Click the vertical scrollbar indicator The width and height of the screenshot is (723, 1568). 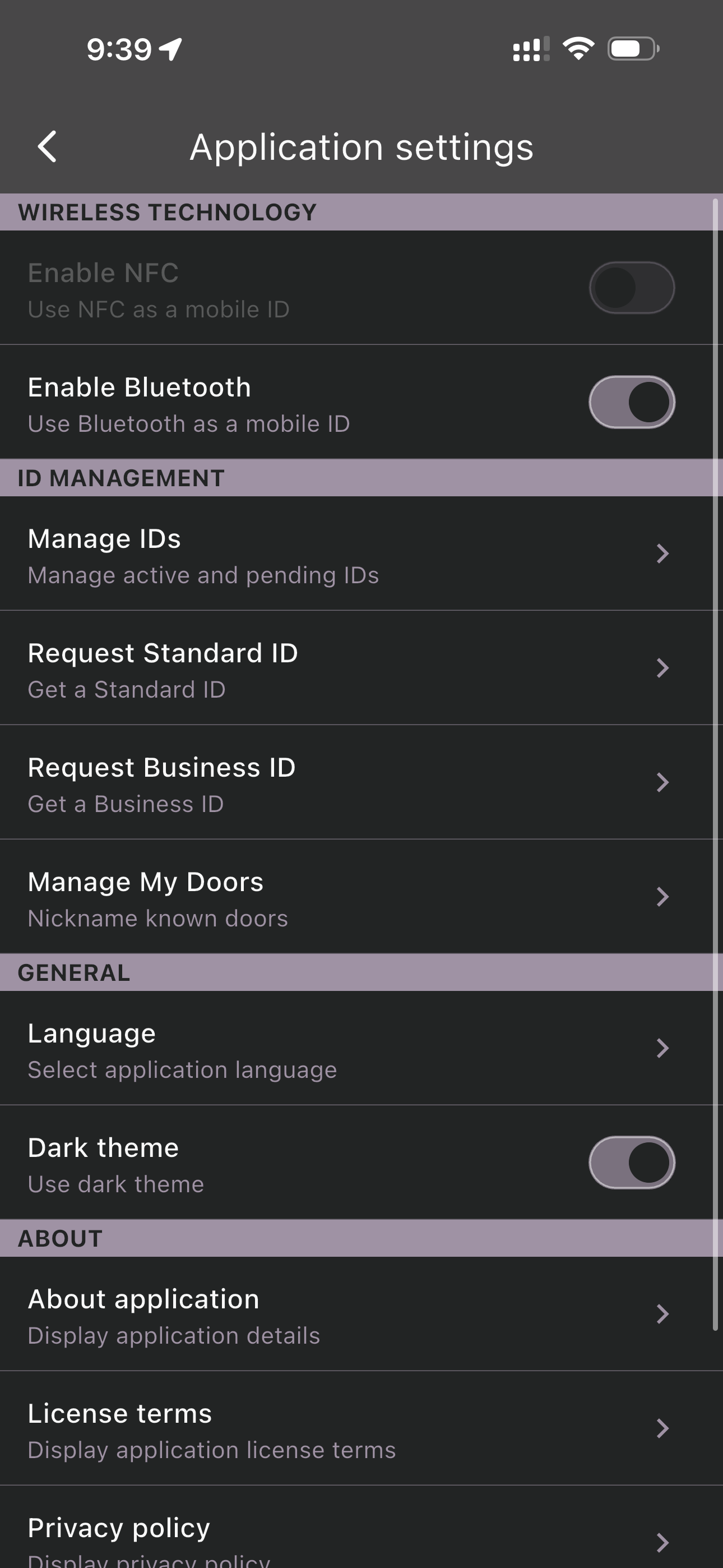(716, 764)
